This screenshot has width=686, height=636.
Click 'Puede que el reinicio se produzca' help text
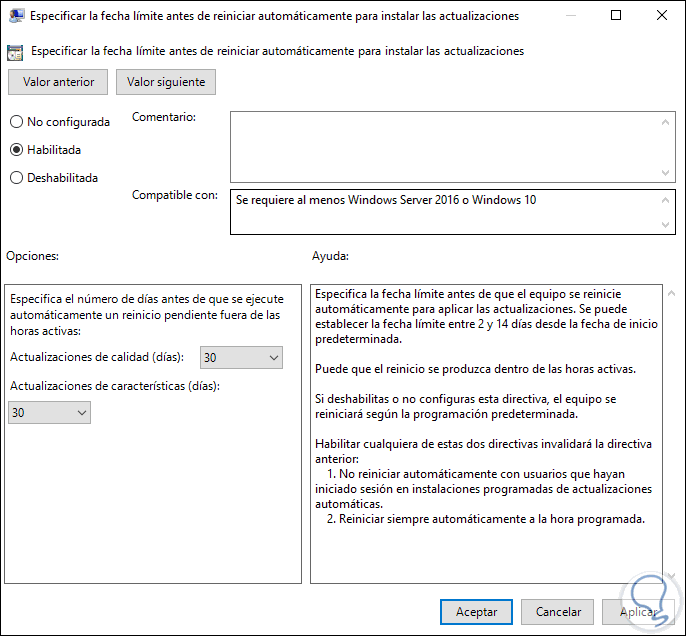point(476,369)
